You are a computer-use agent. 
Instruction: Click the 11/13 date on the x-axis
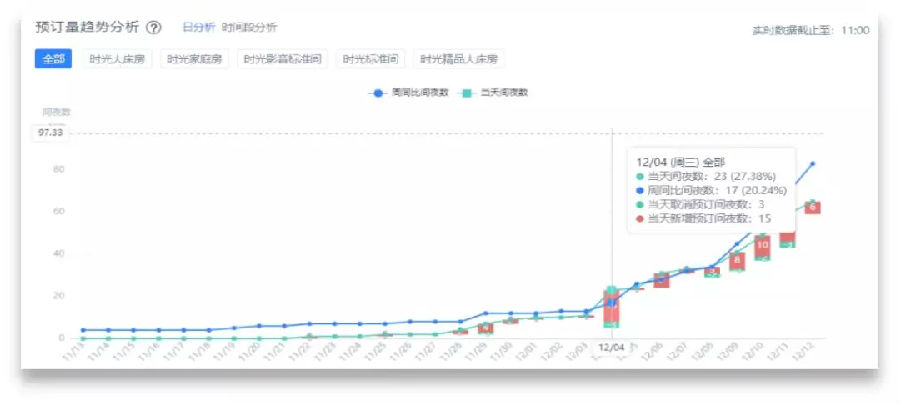(x=73, y=350)
